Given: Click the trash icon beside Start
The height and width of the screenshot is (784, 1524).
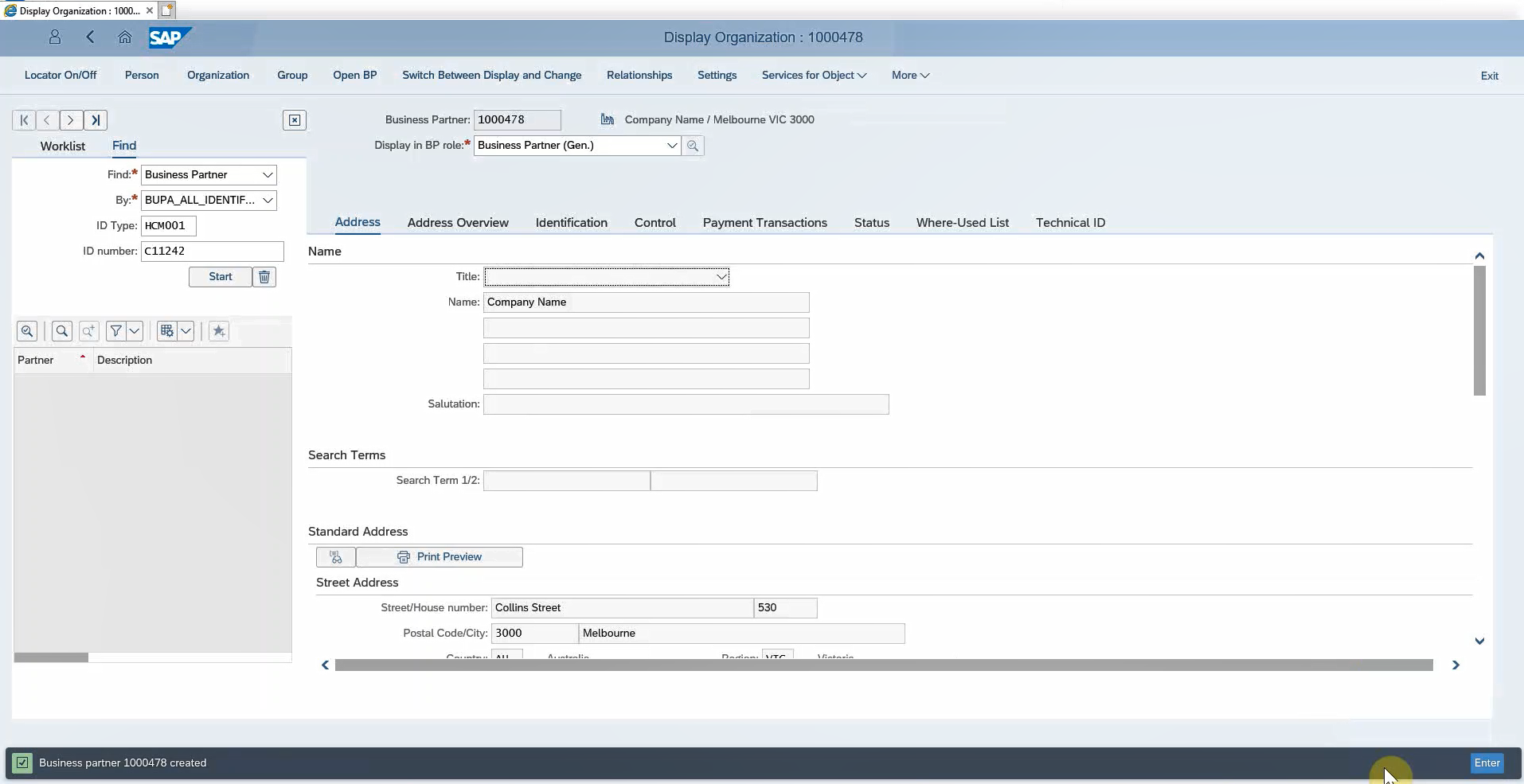Looking at the screenshot, I should click(x=264, y=277).
